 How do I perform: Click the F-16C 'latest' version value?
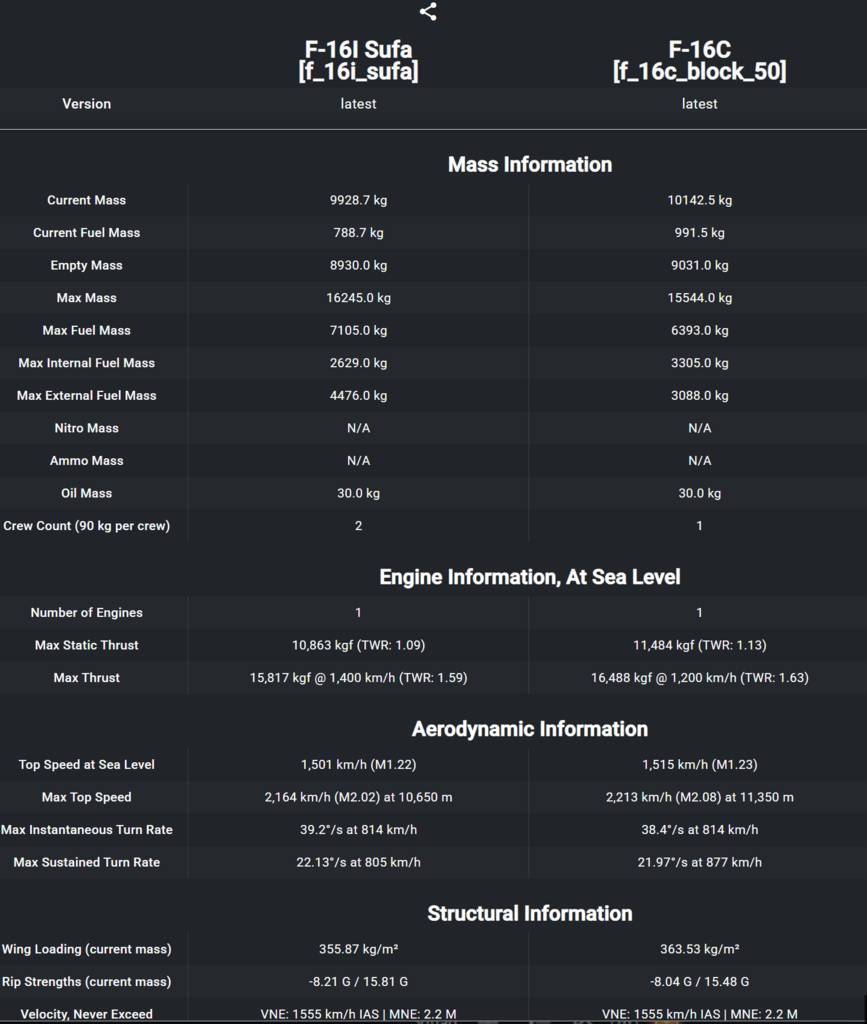(699, 104)
